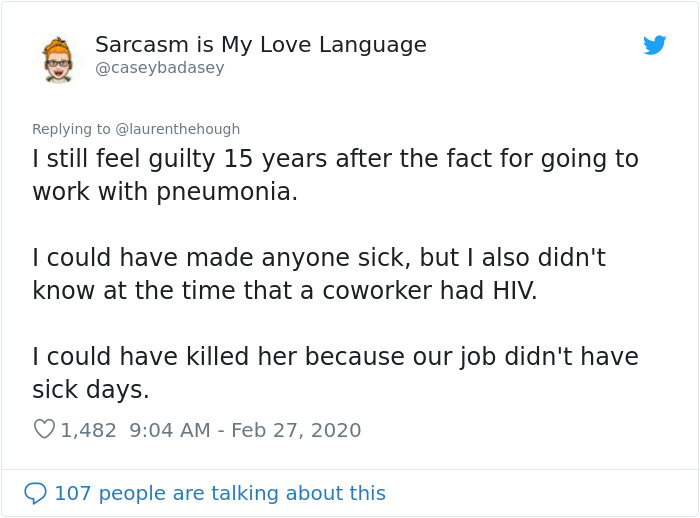This screenshot has height=518, width=700.
Task: Open the @laurenthehough mention link
Action: (178, 129)
